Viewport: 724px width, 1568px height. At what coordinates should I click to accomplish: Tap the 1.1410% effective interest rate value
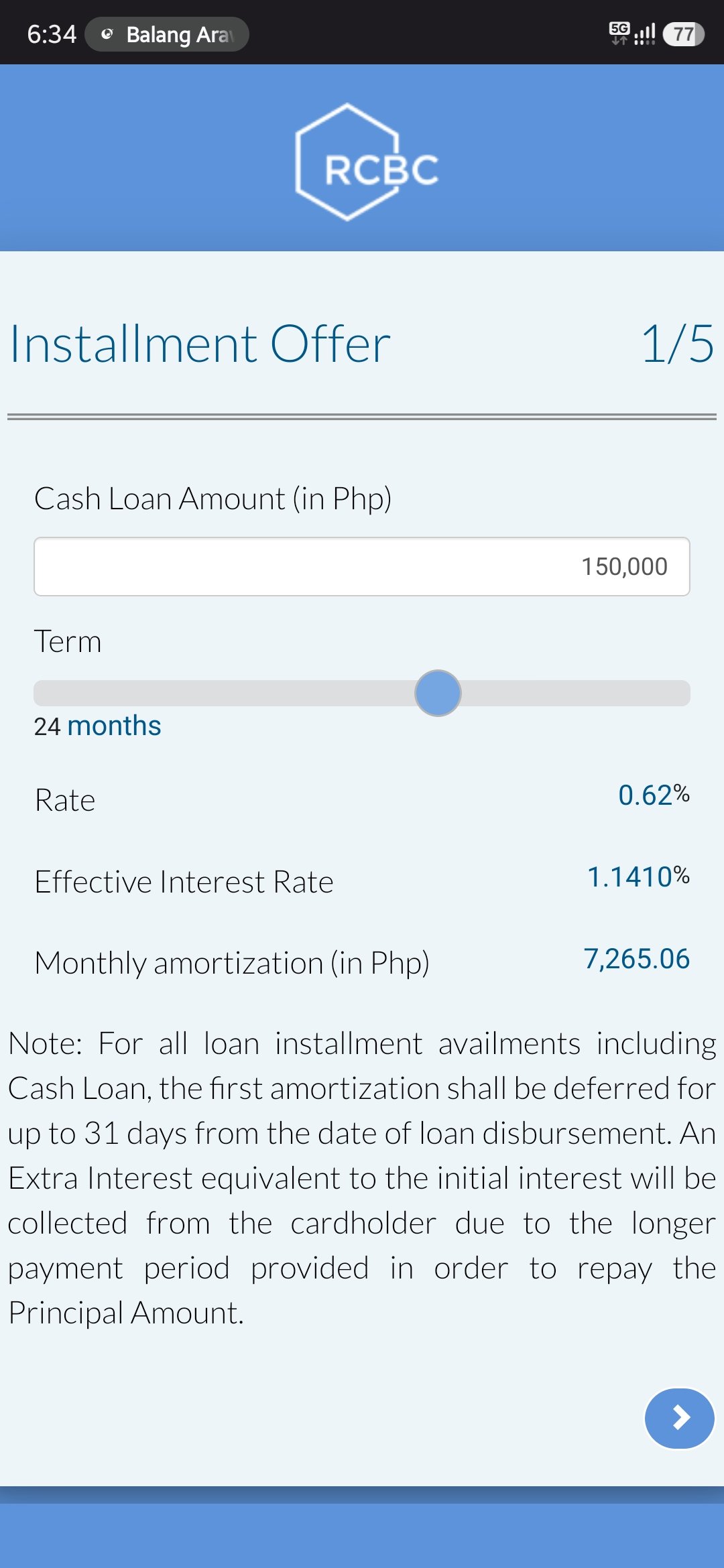pos(638,876)
